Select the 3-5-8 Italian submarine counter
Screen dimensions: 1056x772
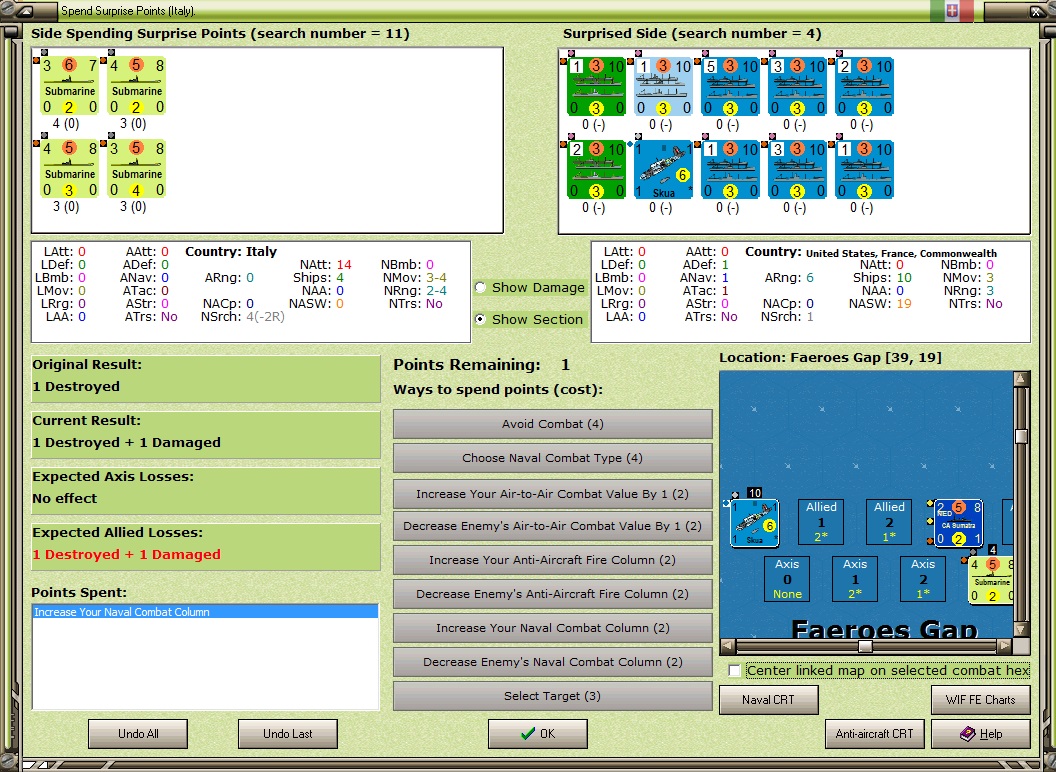pos(137,169)
